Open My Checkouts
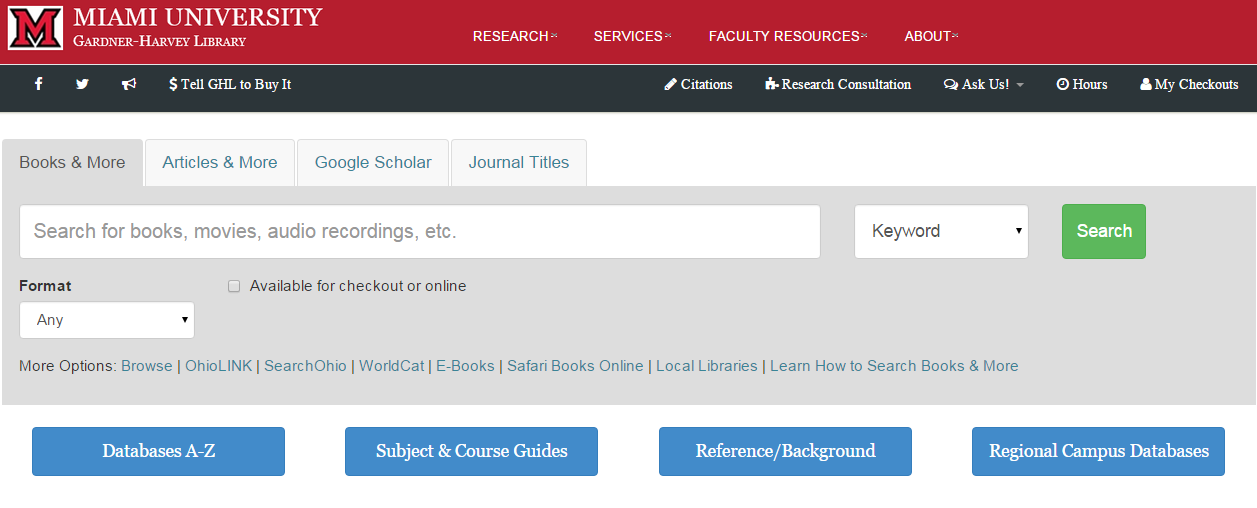1257x508 pixels. click(1189, 84)
